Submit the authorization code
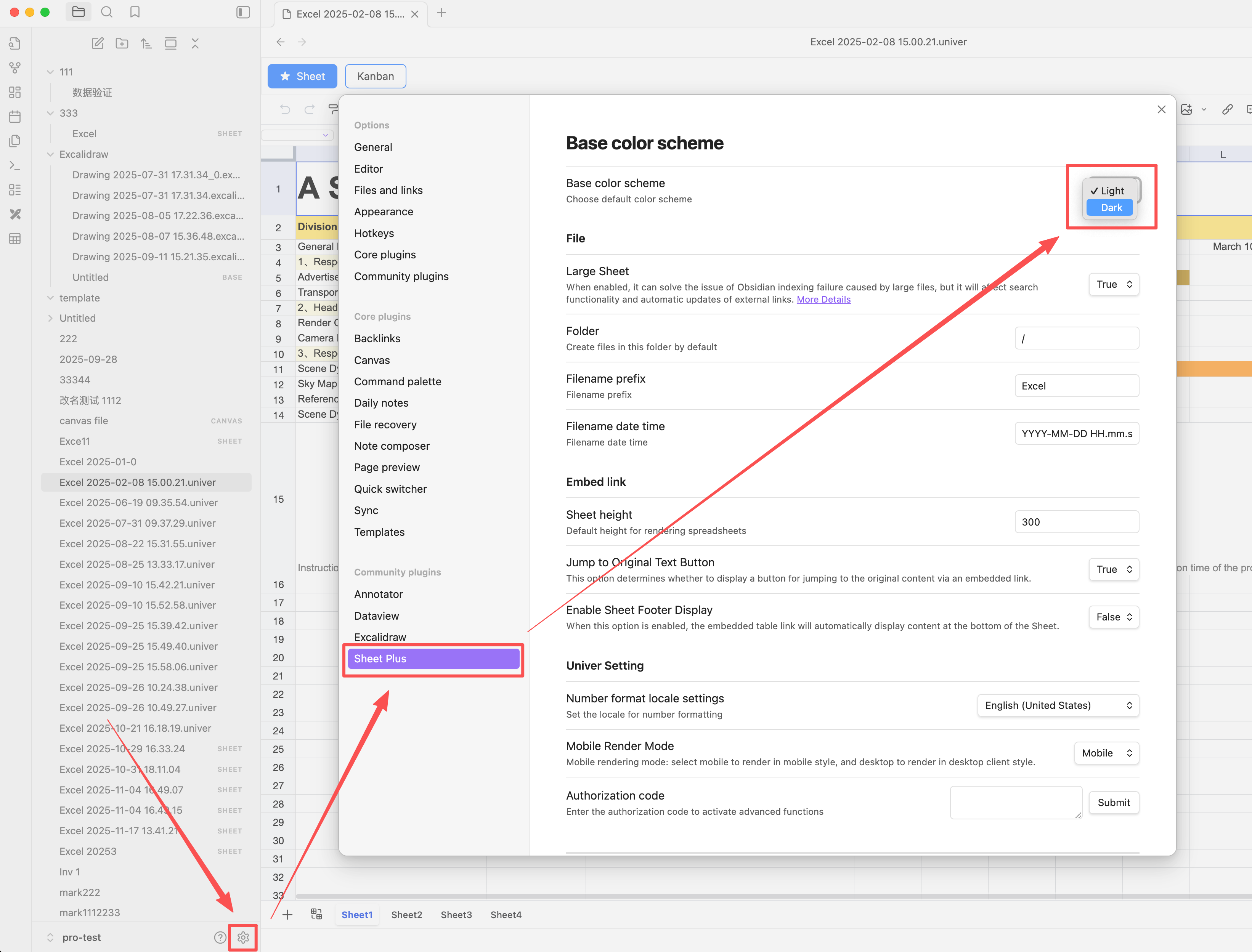 (x=1113, y=802)
